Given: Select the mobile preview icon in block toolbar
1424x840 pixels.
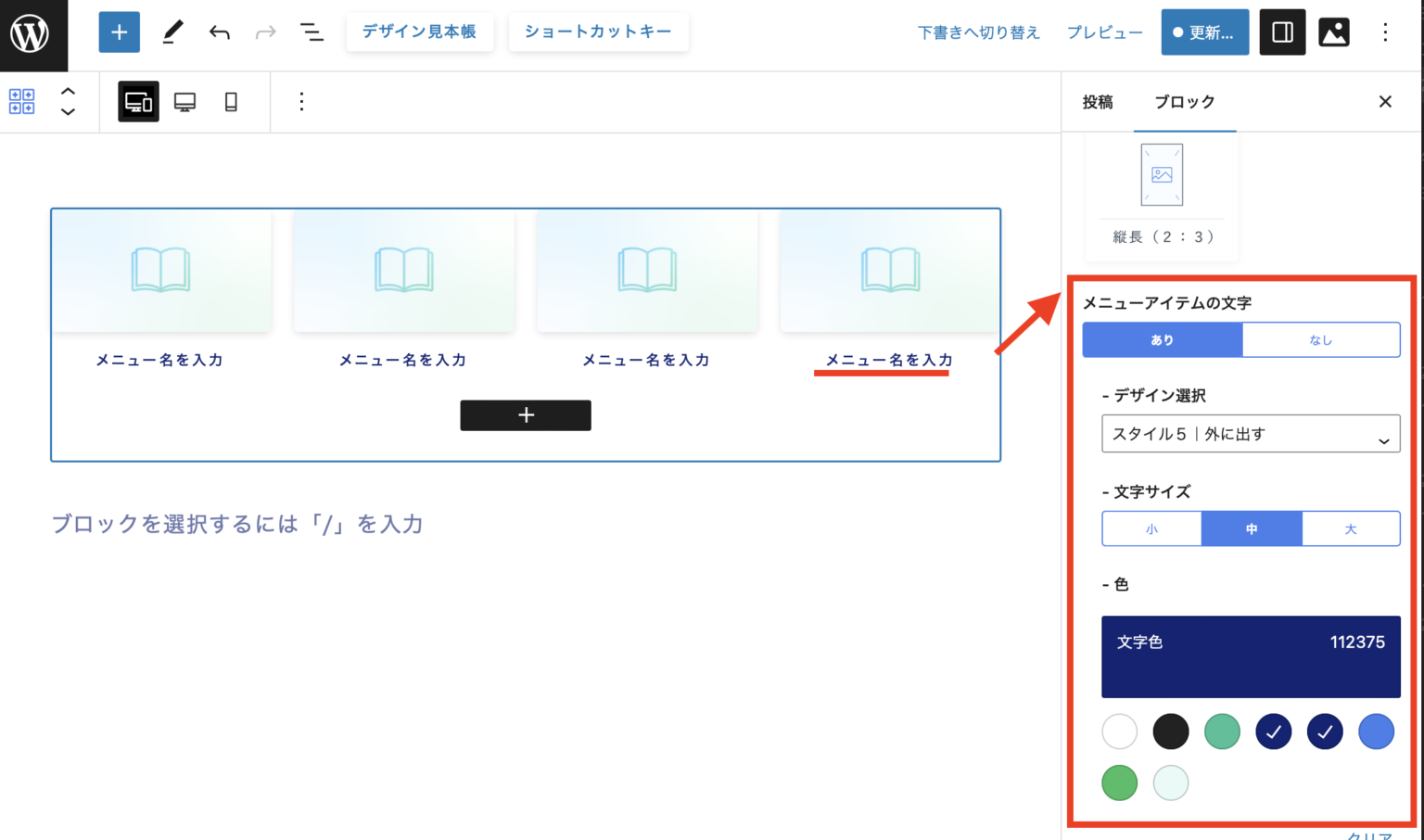Looking at the screenshot, I should [x=231, y=102].
